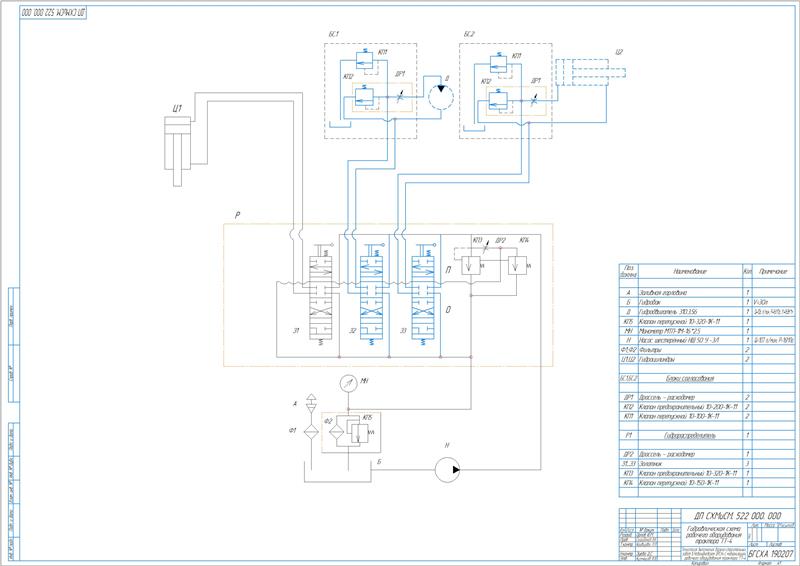The width and height of the screenshot is (800, 566).
Task: Click the 'БС2' block label
Action: click(469, 34)
